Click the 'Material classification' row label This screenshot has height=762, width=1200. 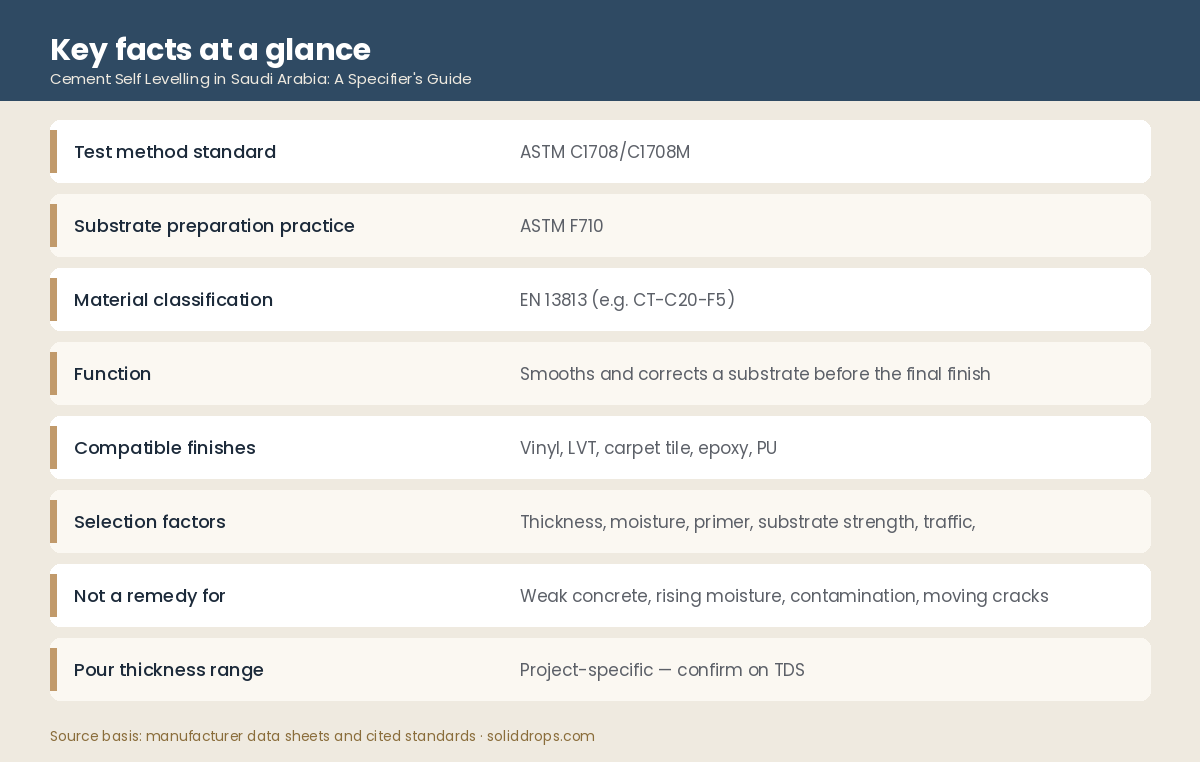(173, 300)
